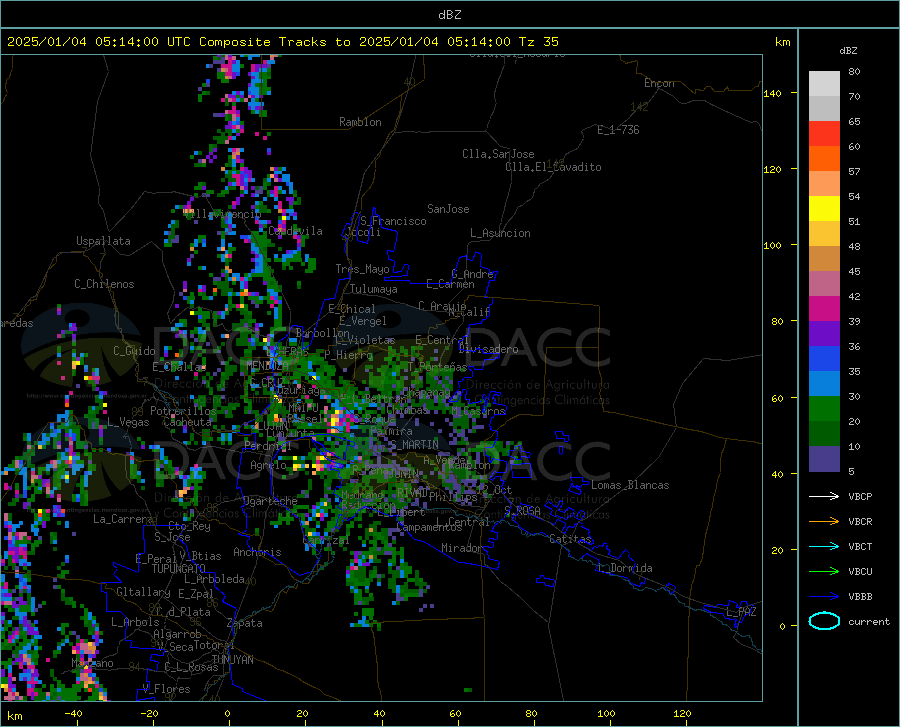Click the VBCT legend label
Image resolution: width=900 pixels, height=727 pixels.
860,546
